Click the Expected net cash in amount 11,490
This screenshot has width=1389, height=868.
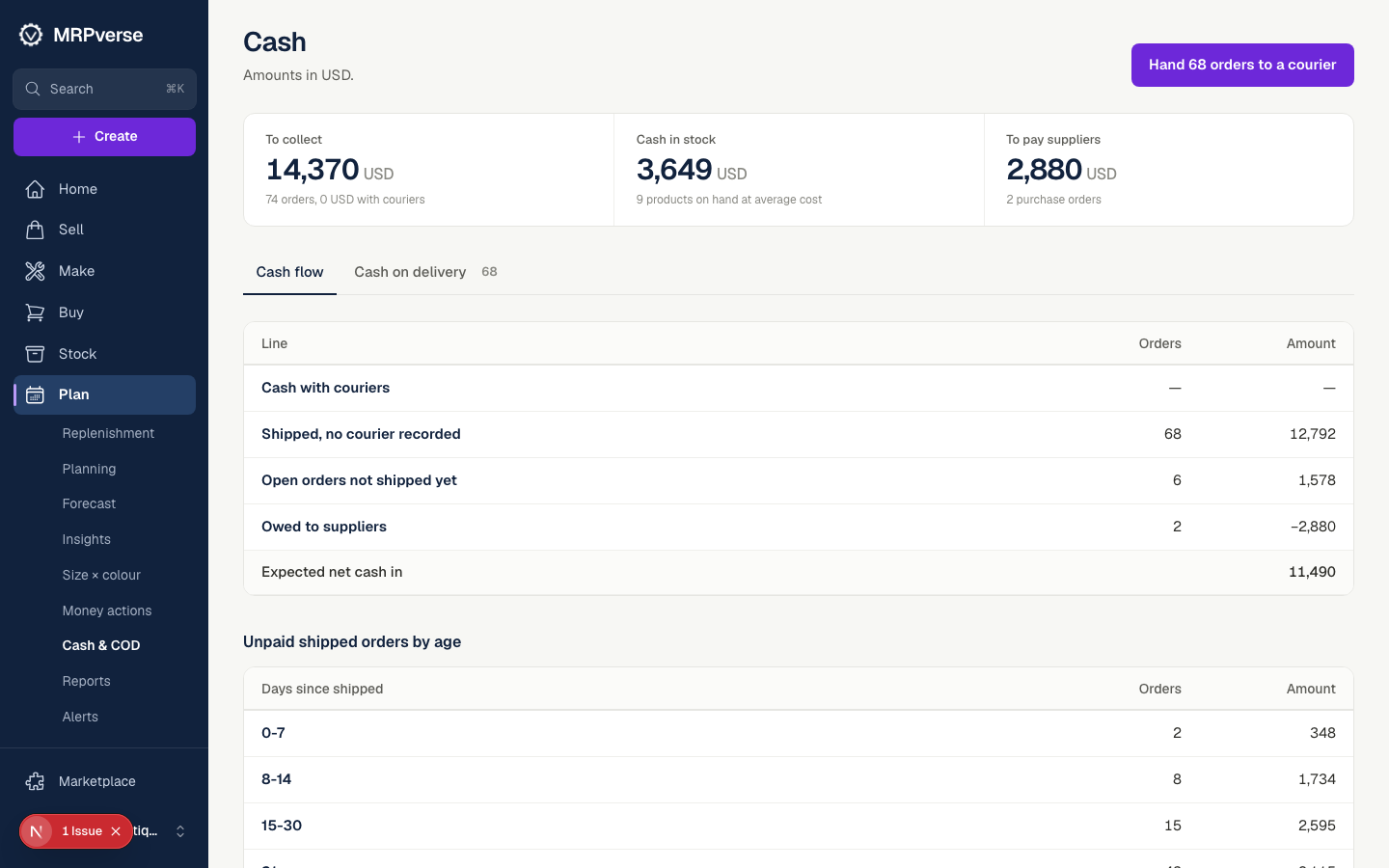tap(1312, 572)
